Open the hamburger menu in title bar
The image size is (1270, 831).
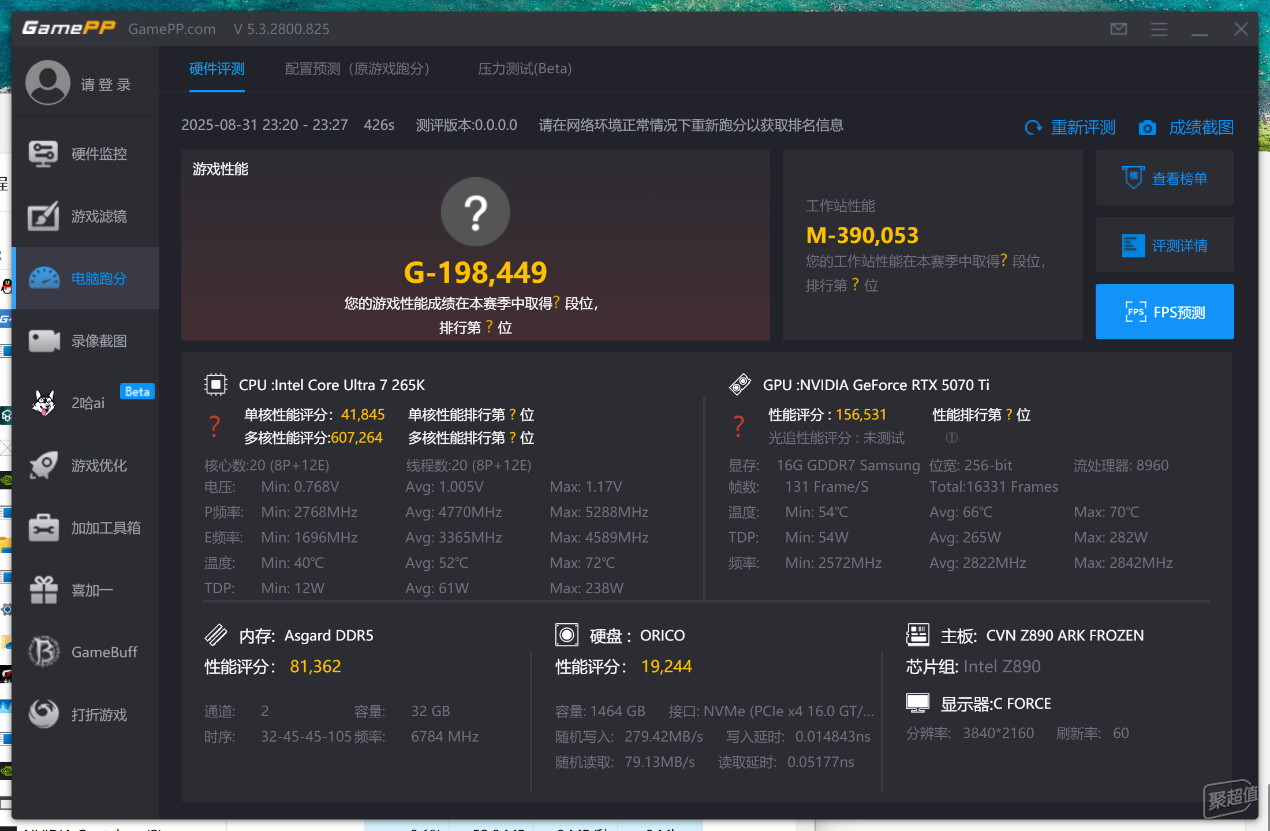(1159, 29)
